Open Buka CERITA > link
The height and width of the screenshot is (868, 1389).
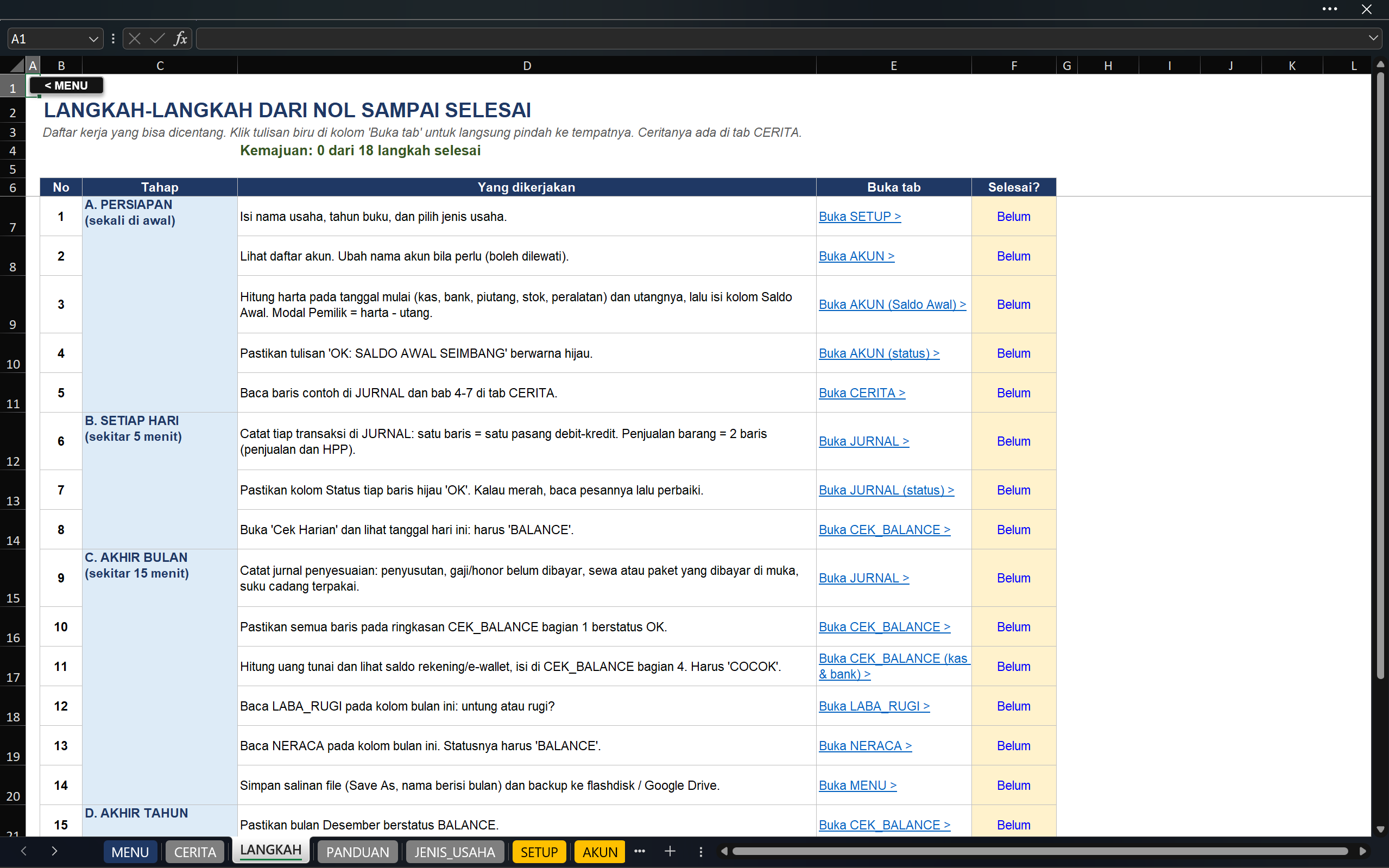862,392
